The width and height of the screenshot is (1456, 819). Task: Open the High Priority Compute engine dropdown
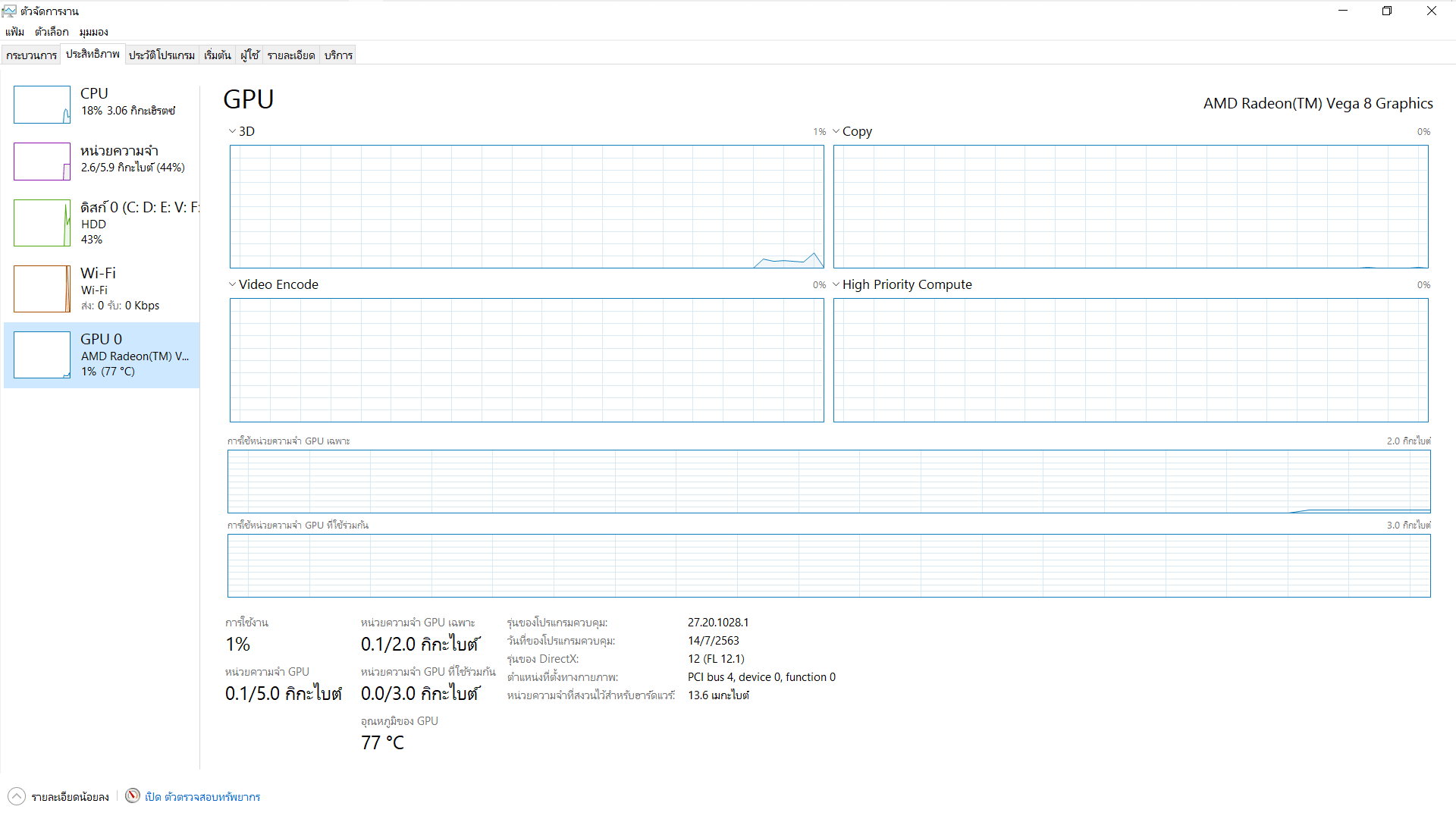click(836, 284)
